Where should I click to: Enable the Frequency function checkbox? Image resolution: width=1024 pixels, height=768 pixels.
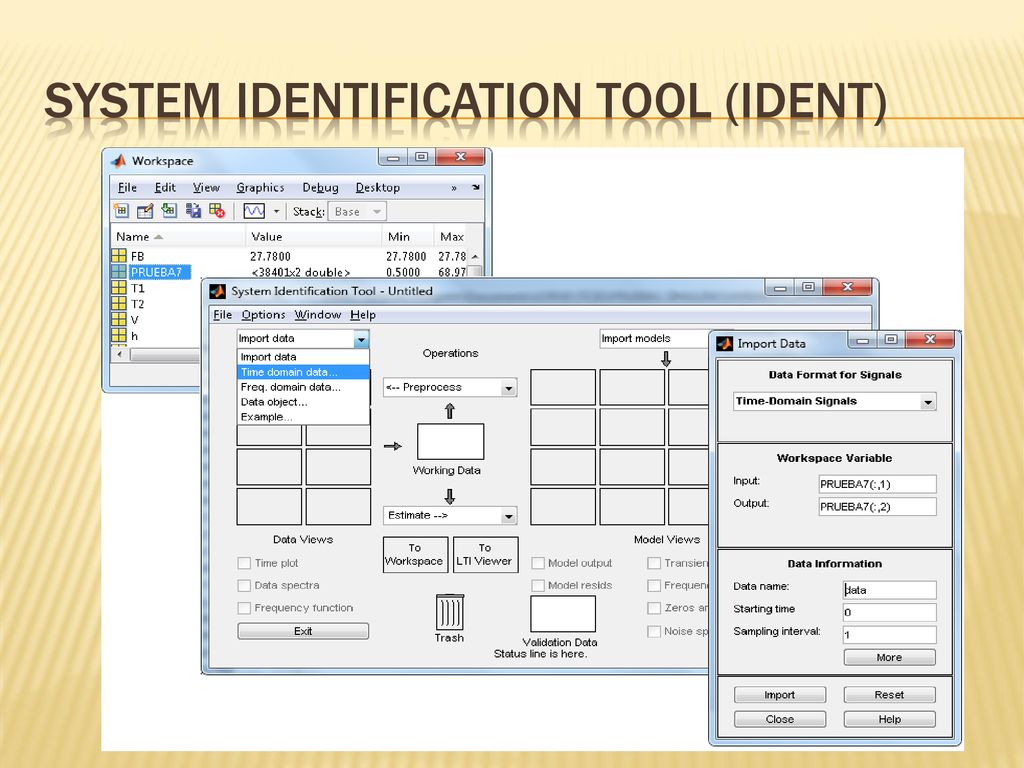(x=244, y=608)
